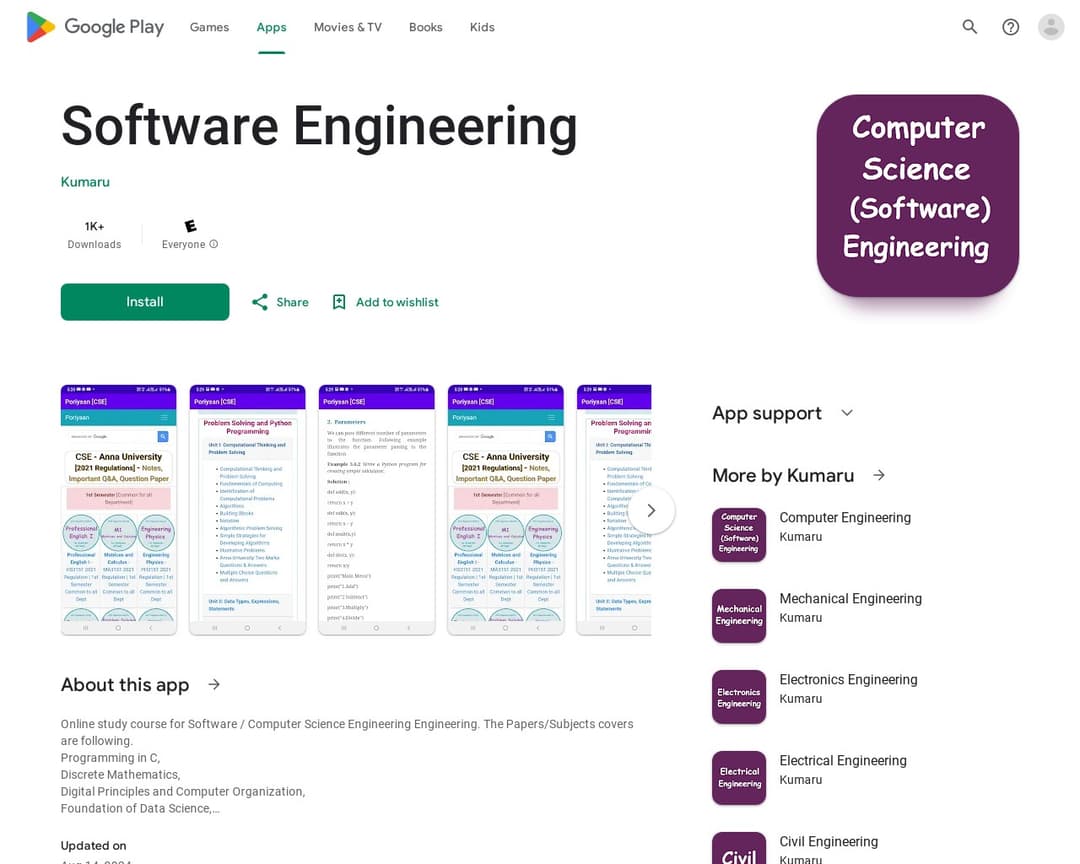Click the 1K+ Downloads text

pos(94,235)
